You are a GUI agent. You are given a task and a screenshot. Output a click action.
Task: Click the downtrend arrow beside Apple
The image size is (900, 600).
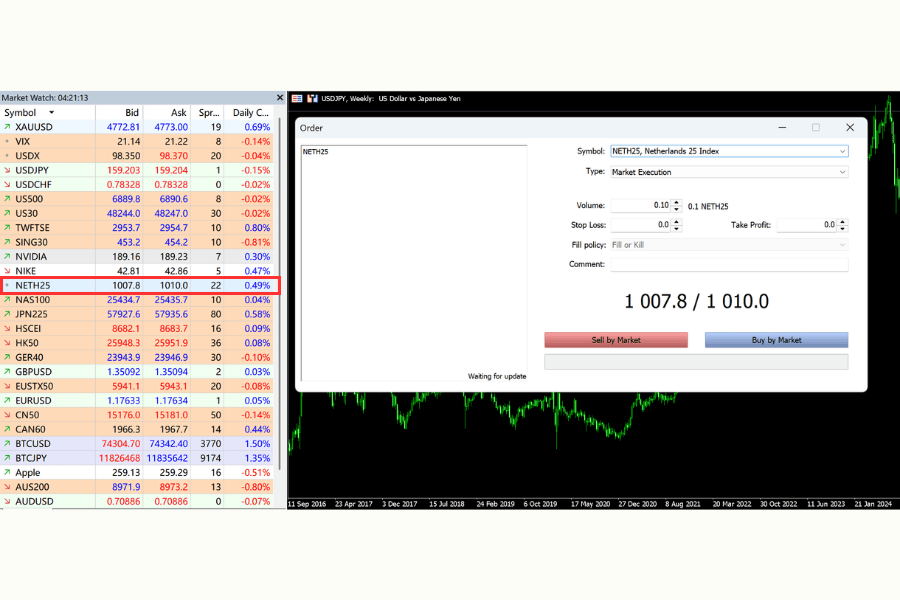8,472
